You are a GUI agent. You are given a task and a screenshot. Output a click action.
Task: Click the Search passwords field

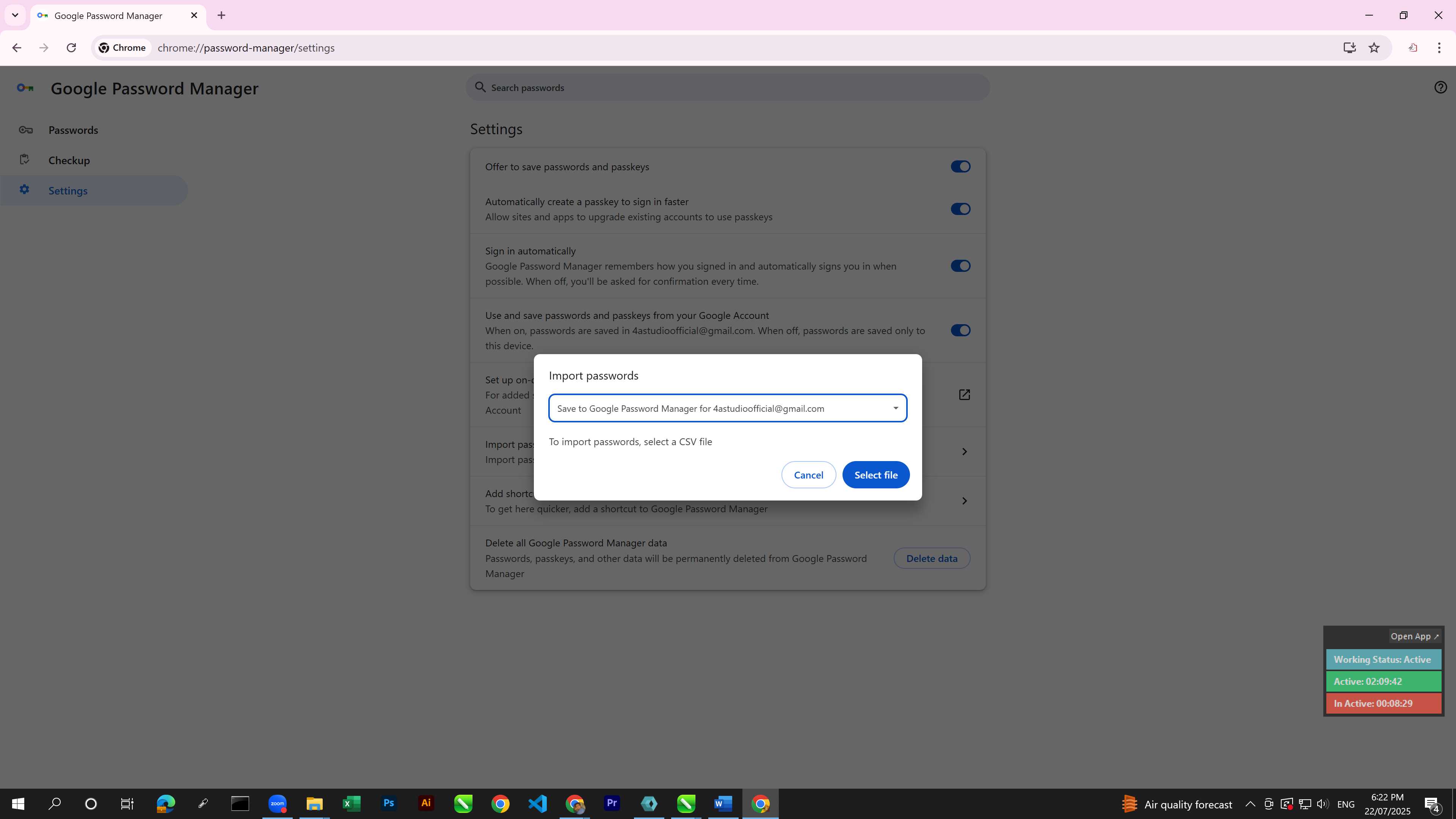point(728,88)
